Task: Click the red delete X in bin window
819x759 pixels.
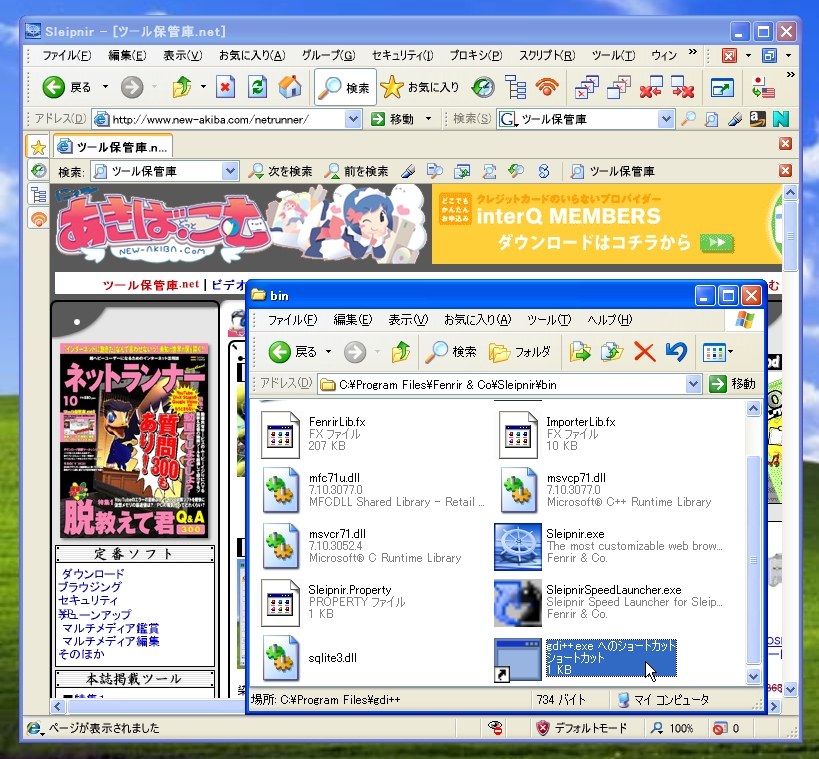Action: (644, 352)
